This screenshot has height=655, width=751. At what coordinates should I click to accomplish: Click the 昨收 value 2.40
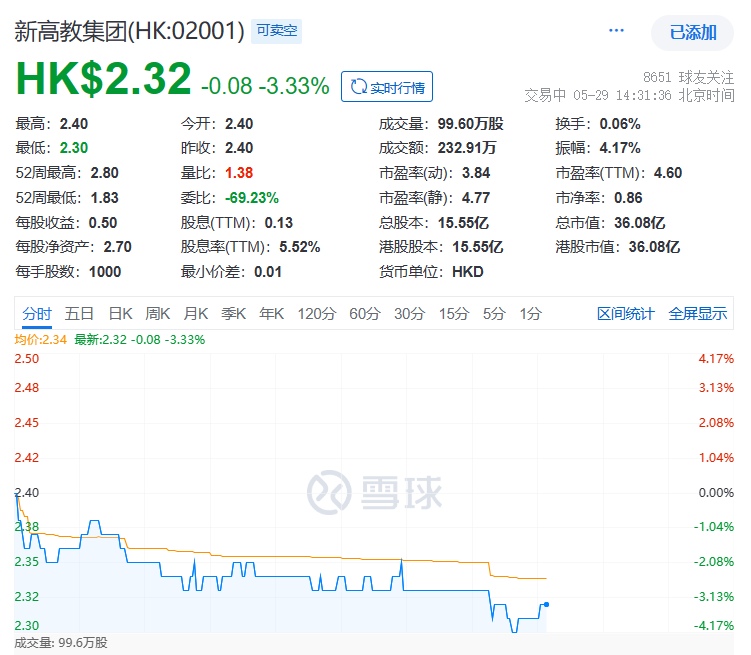click(239, 148)
